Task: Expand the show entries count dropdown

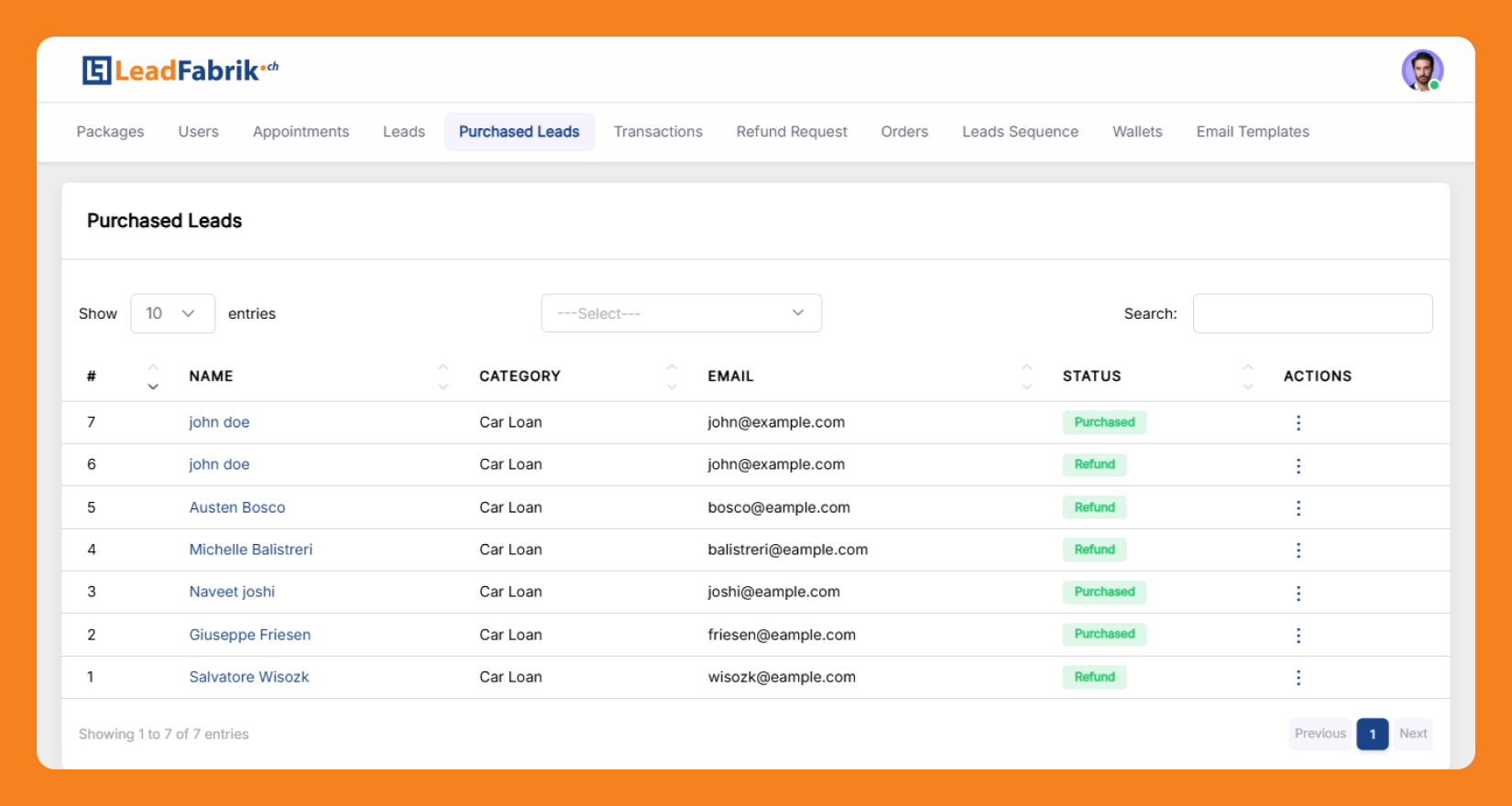Action: [x=172, y=313]
